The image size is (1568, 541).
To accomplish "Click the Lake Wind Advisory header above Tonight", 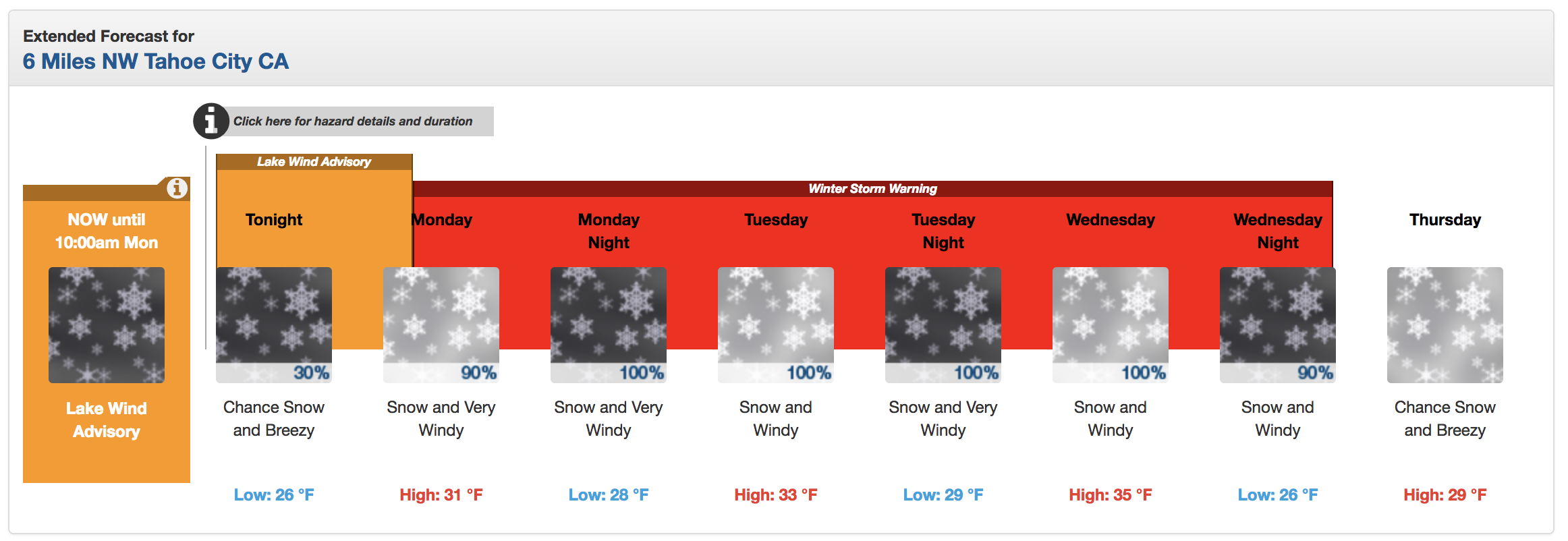I will 314,162.
